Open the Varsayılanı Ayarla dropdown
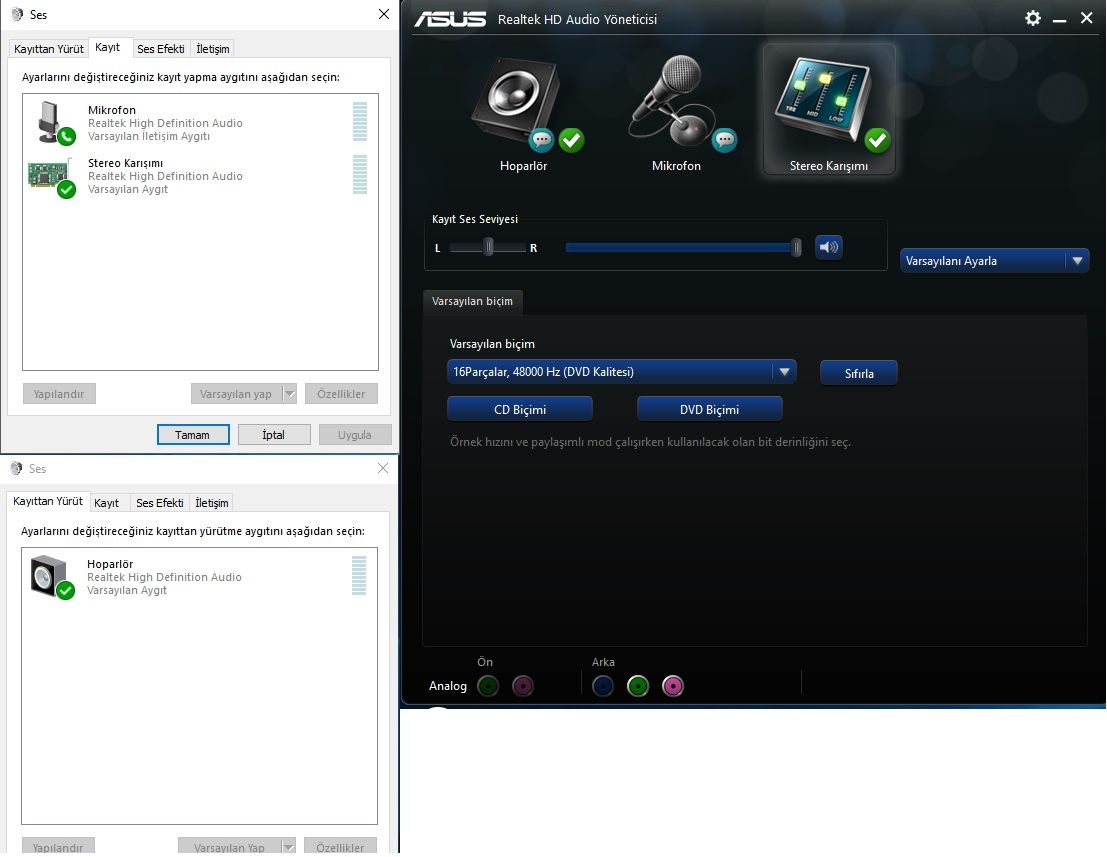 tap(994, 260)
